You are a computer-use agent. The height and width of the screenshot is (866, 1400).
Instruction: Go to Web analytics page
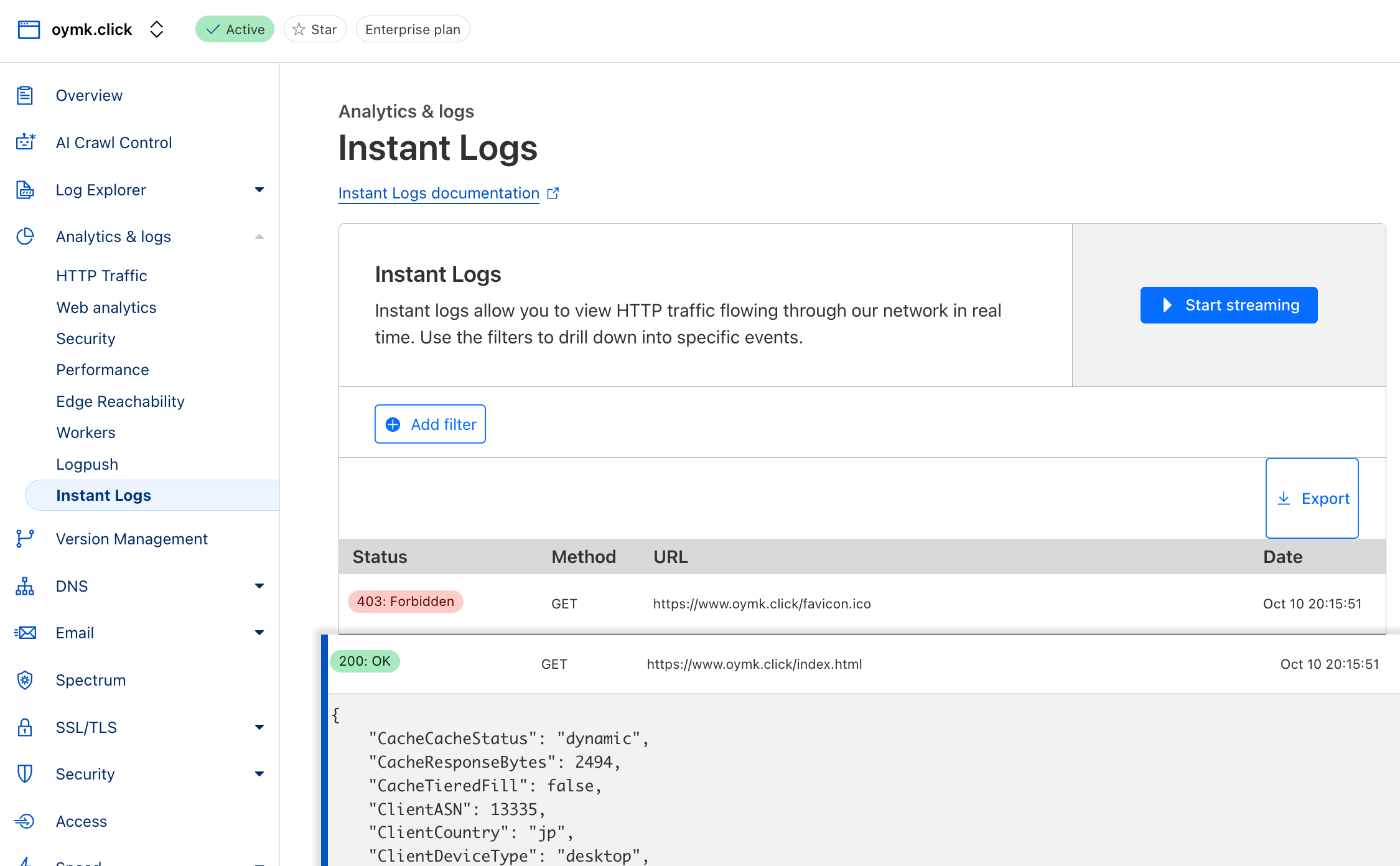tap(106, 308)
